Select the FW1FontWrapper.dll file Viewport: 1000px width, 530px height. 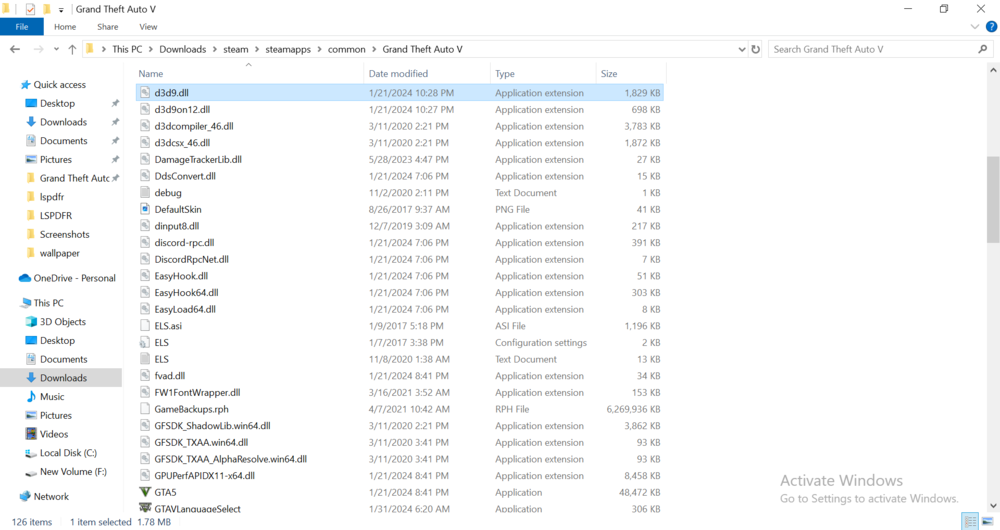click(197, 392)
